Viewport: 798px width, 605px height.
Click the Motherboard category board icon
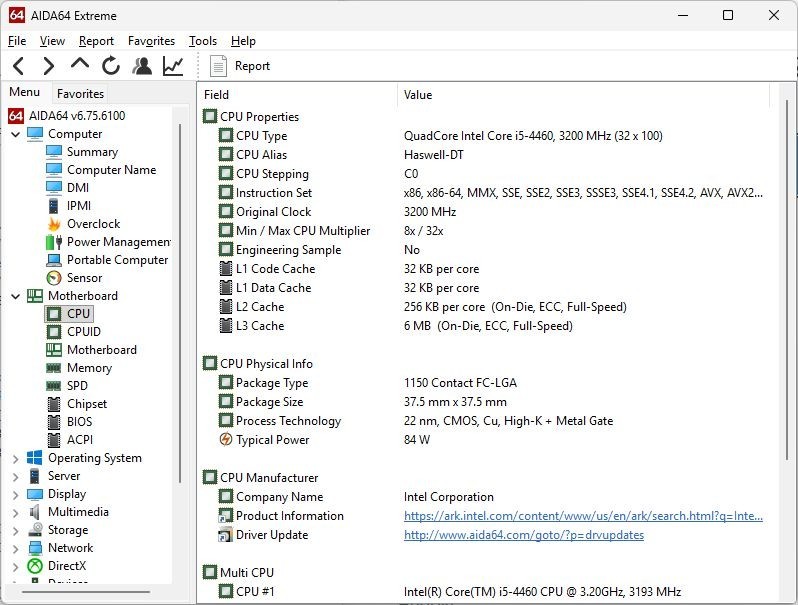(35, 296)
